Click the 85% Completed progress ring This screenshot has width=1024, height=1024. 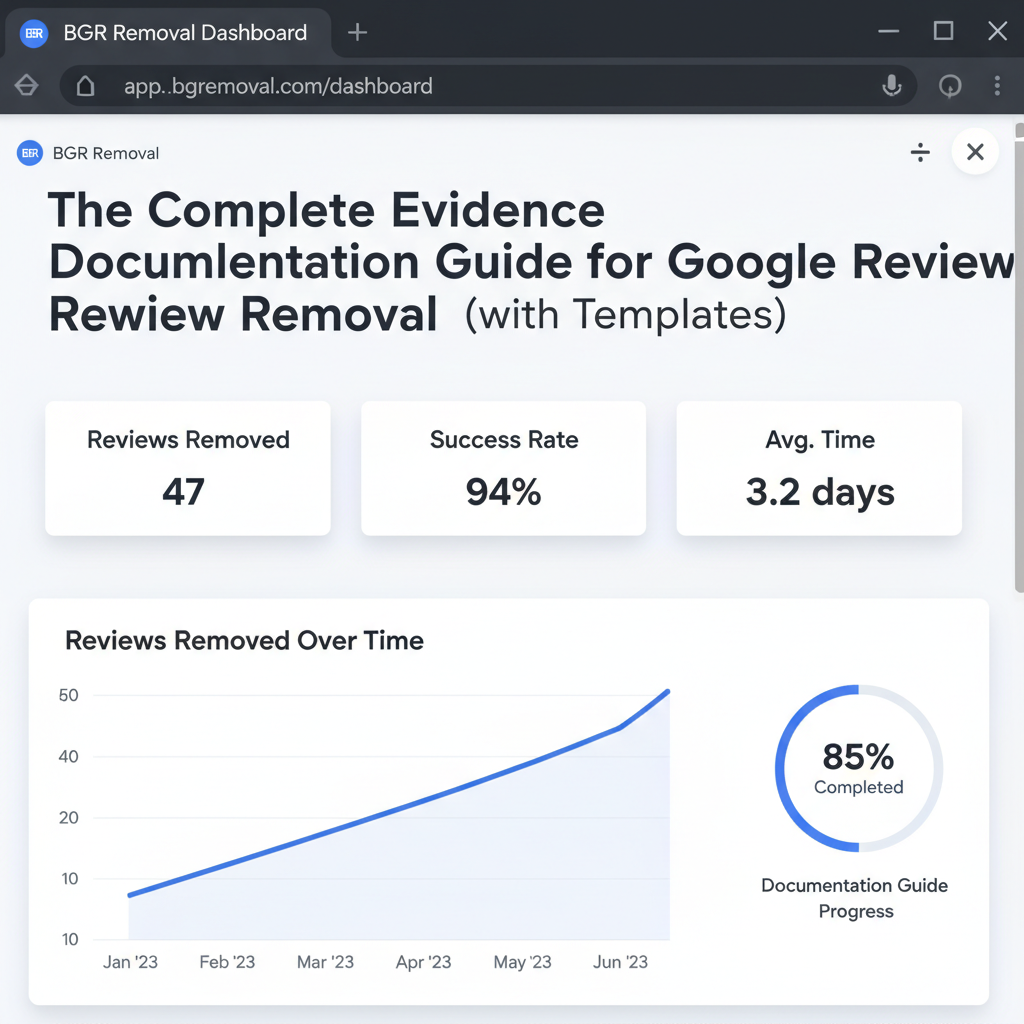(858, 768)
